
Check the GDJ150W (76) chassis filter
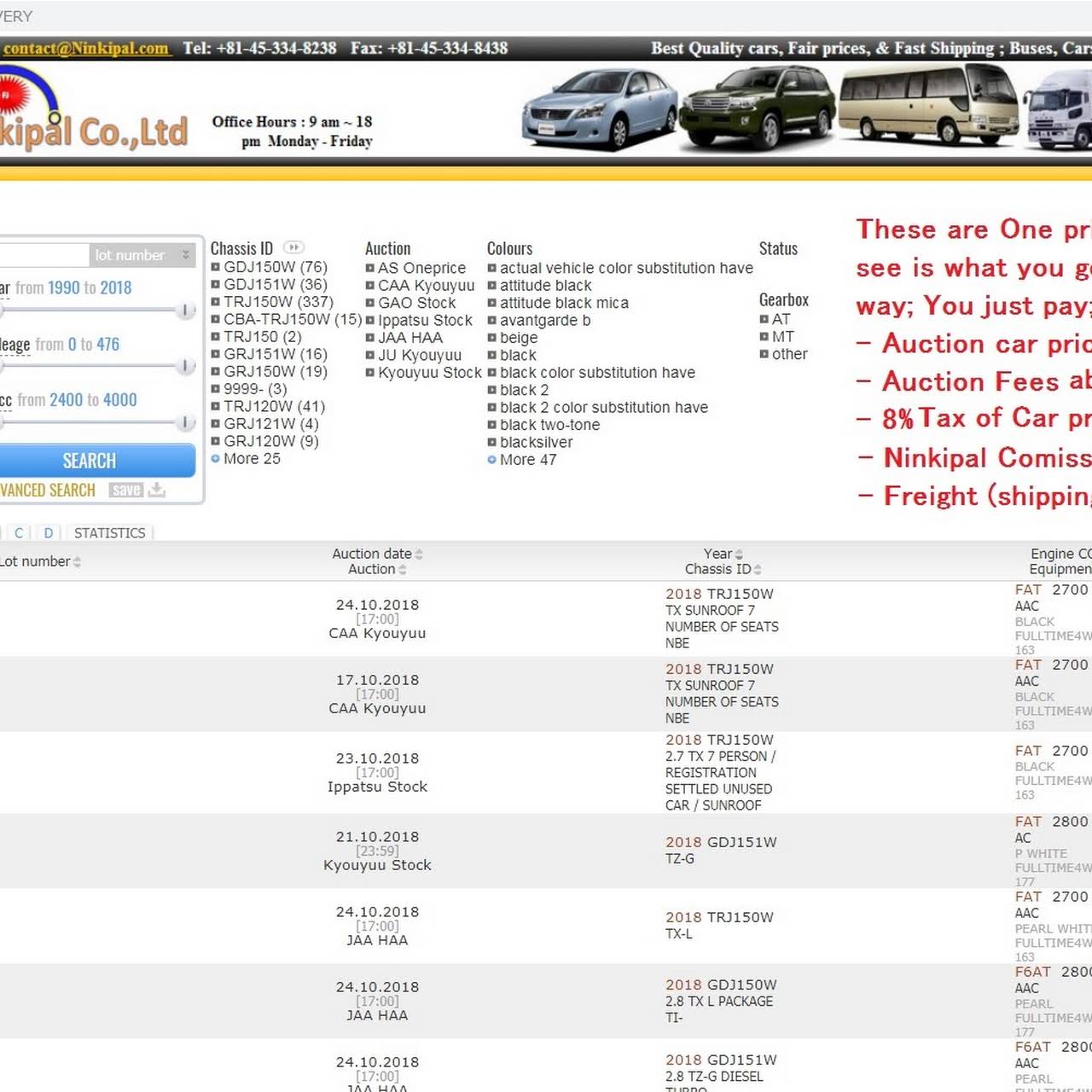[x=216, y=267]
